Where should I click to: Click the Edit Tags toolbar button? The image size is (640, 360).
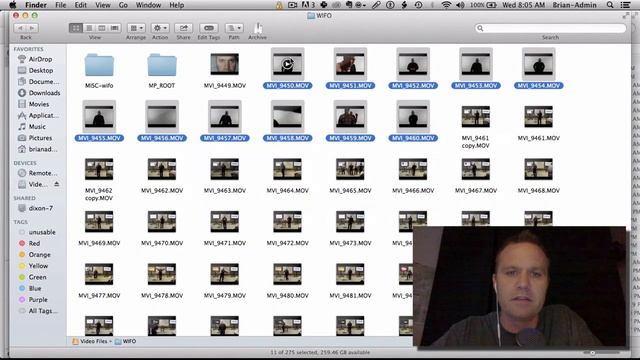coord(209,28)
